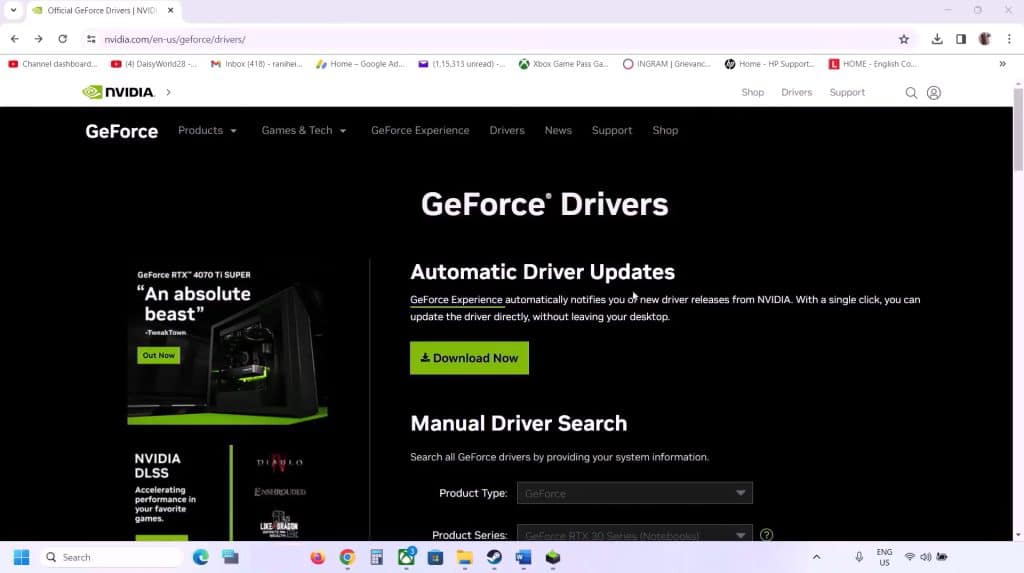1024x573 pixels.
Task: Expand the Products dropdown menu
Action: click(207, 130)
